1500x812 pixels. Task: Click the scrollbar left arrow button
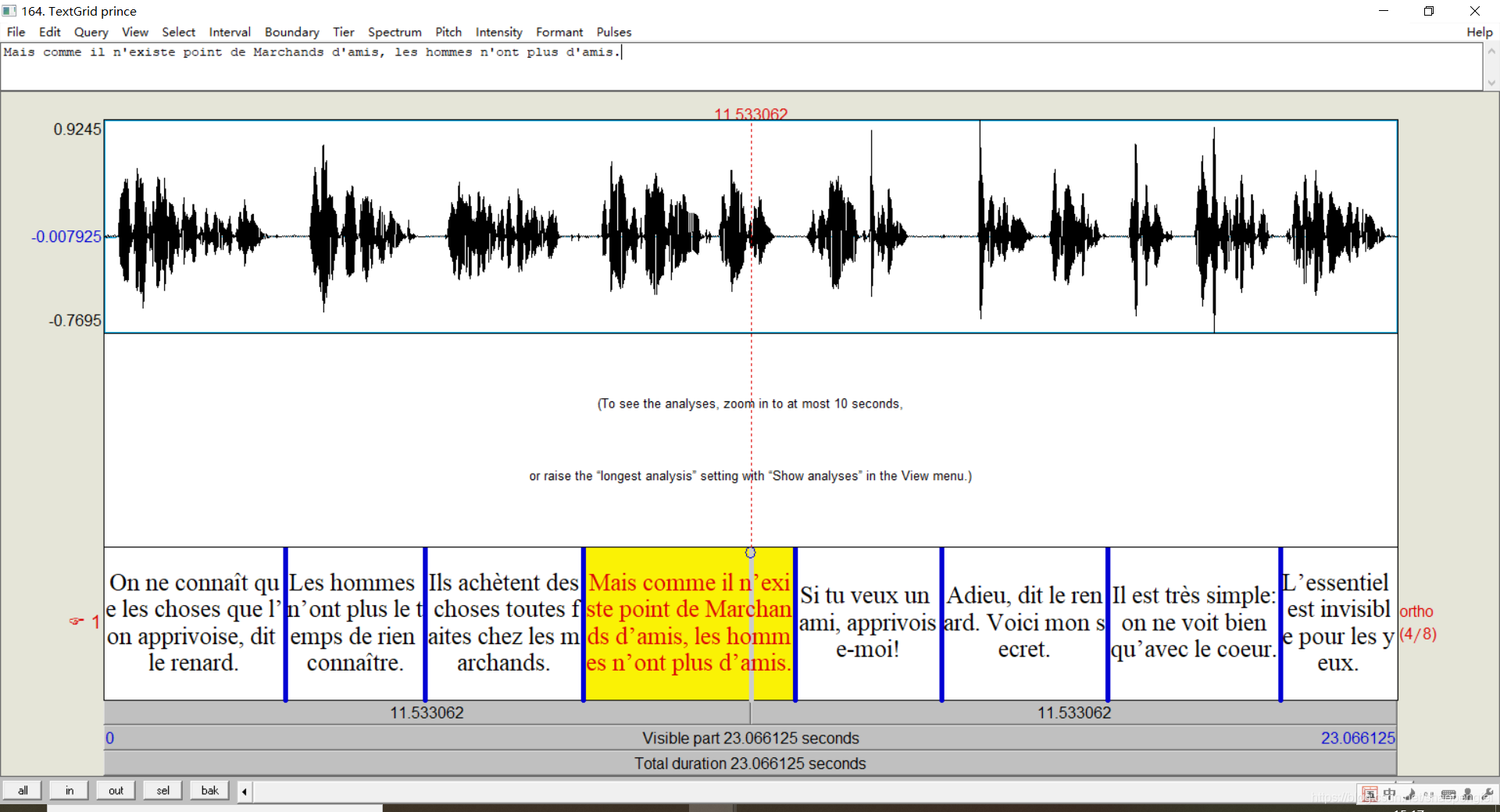[x=245, y=791]
